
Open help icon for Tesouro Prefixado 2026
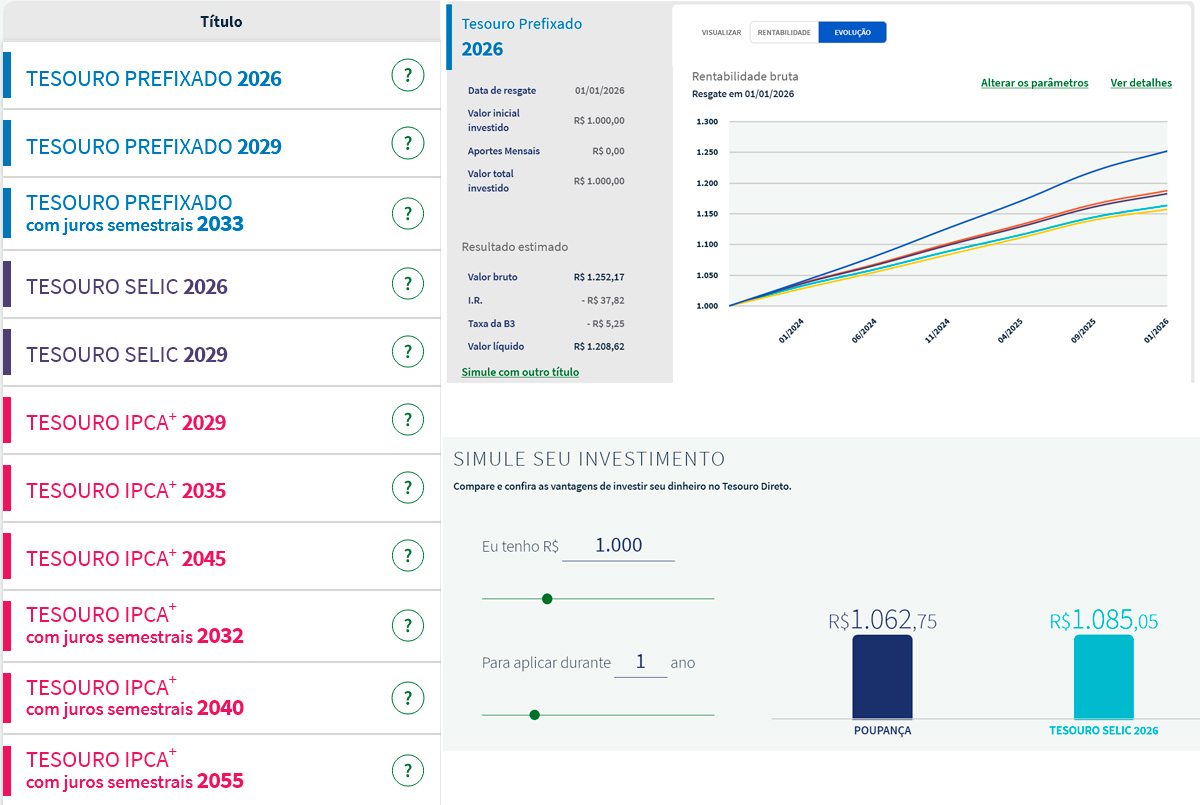pyautogui.click(x=407, y=75)
